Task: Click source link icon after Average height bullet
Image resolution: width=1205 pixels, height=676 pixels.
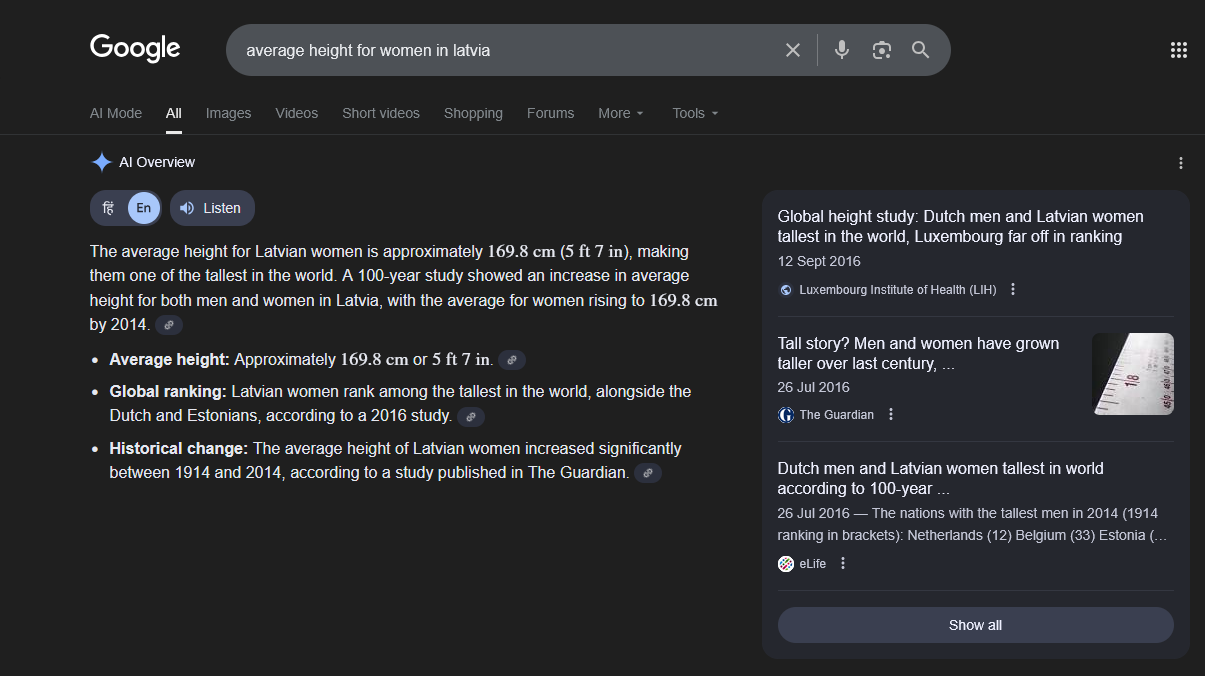Action: 512,360
